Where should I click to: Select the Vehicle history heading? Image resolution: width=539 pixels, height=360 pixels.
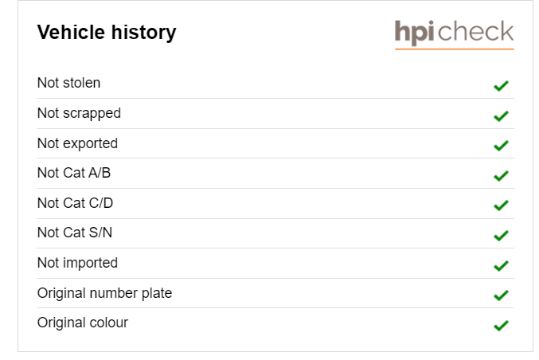[x=107, y=33]
